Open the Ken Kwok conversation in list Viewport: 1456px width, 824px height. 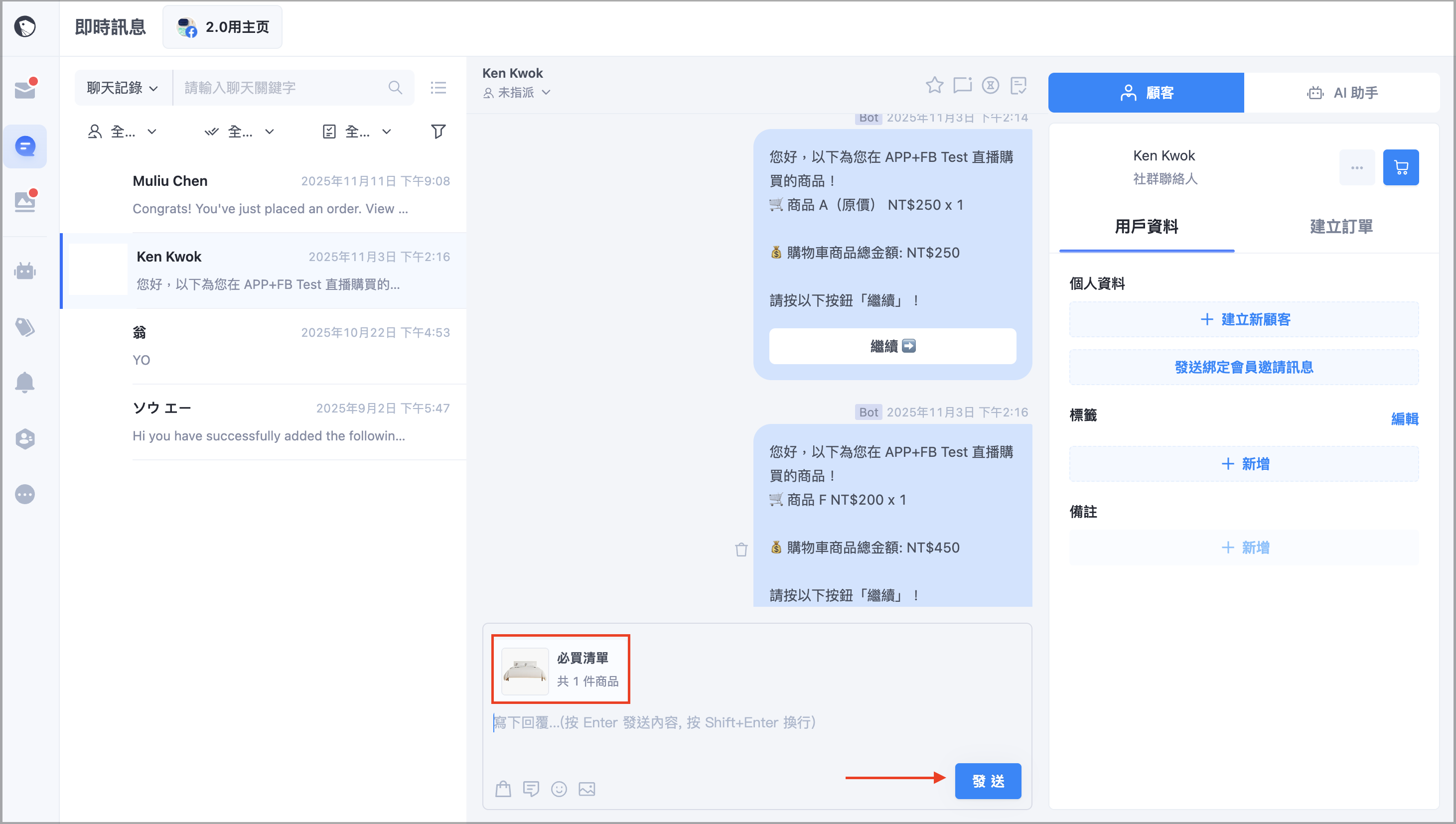(x=263, y=271)
